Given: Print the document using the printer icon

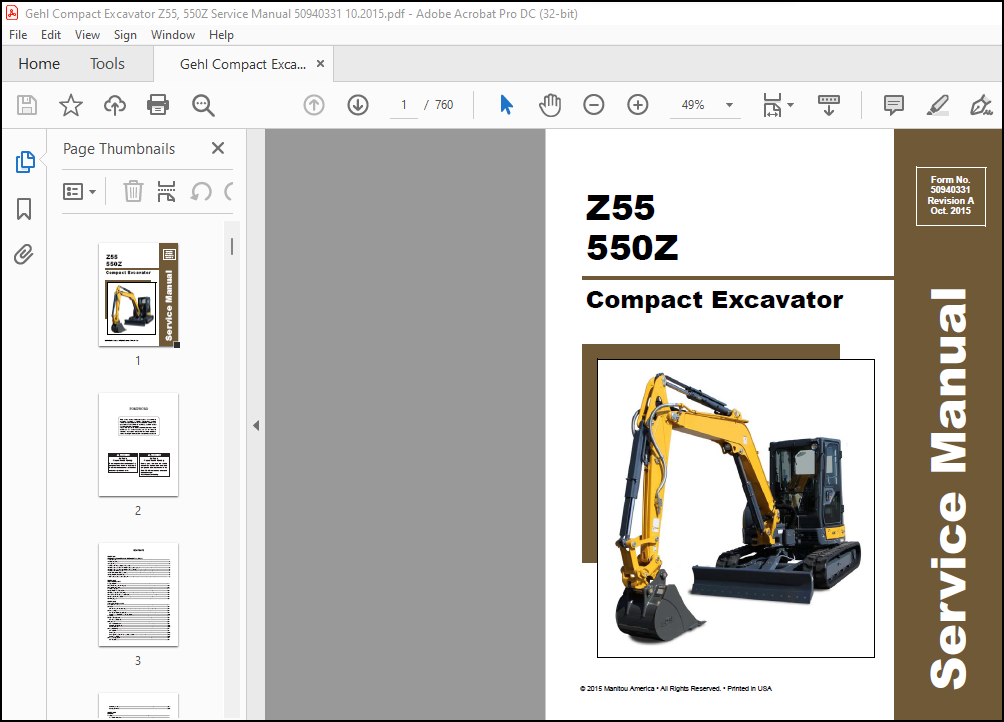Looking at the screenshot, I should tap(158, 105).
